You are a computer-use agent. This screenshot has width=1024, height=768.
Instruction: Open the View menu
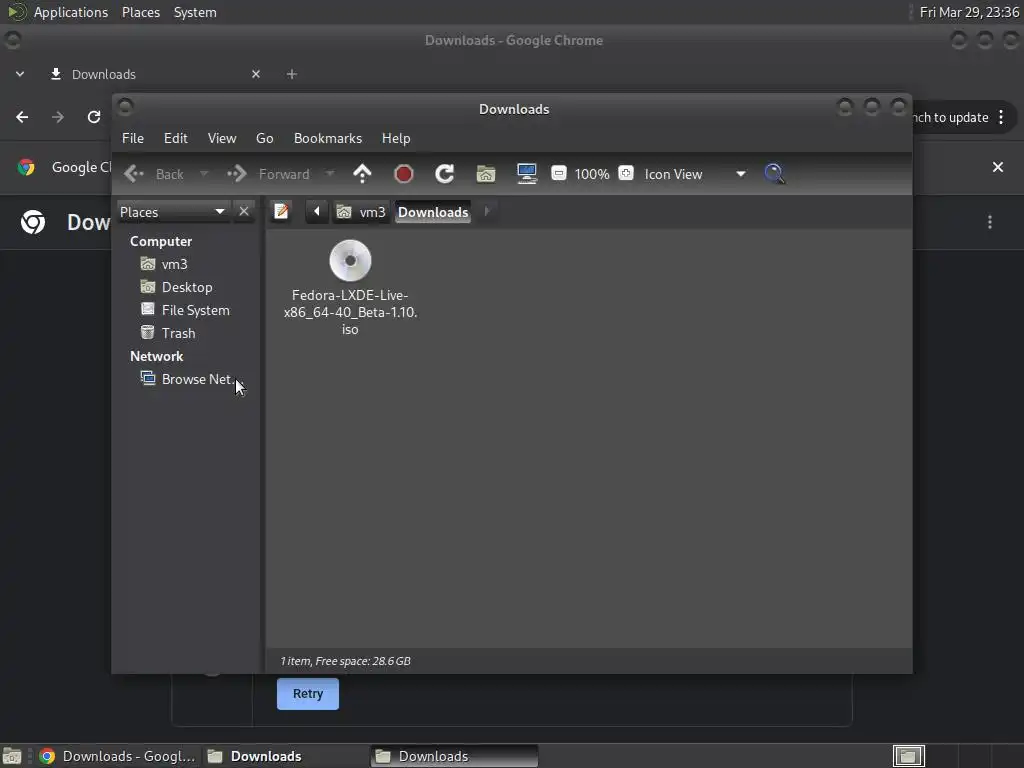point(222,138)
